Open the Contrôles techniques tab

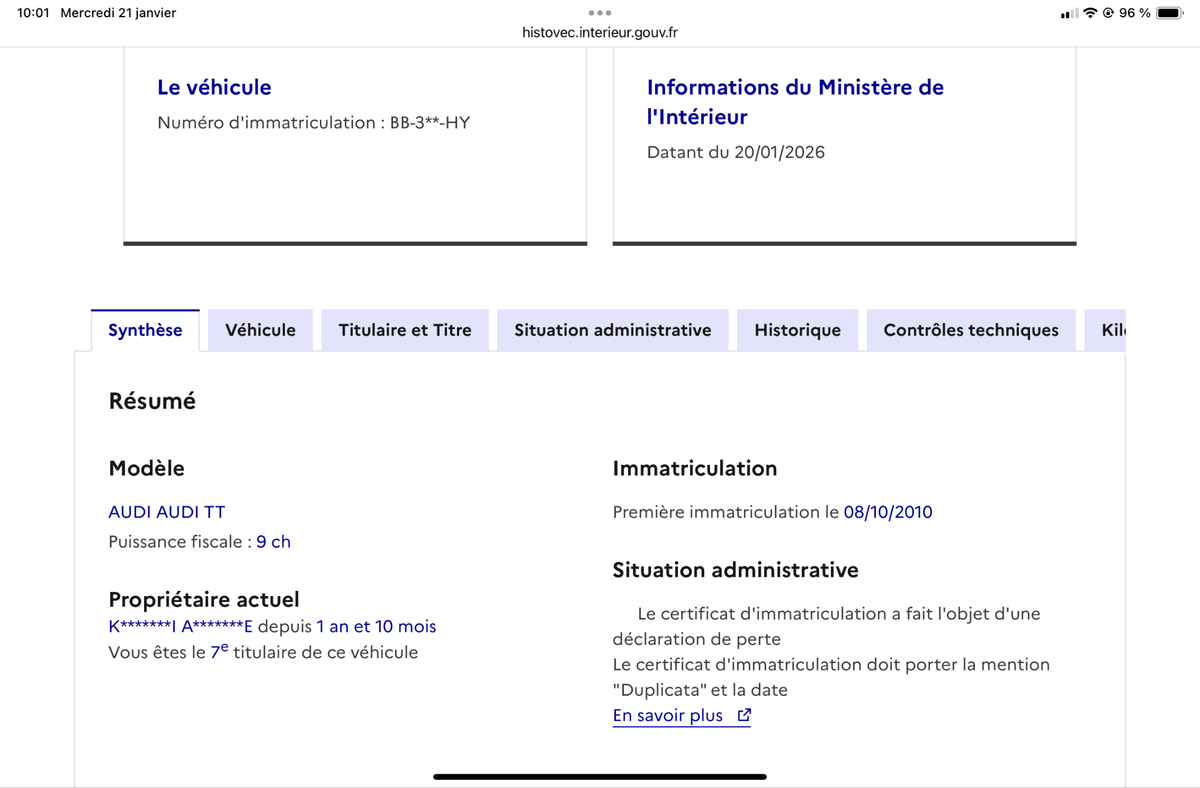pyautogui.click(x=971, y=330)
